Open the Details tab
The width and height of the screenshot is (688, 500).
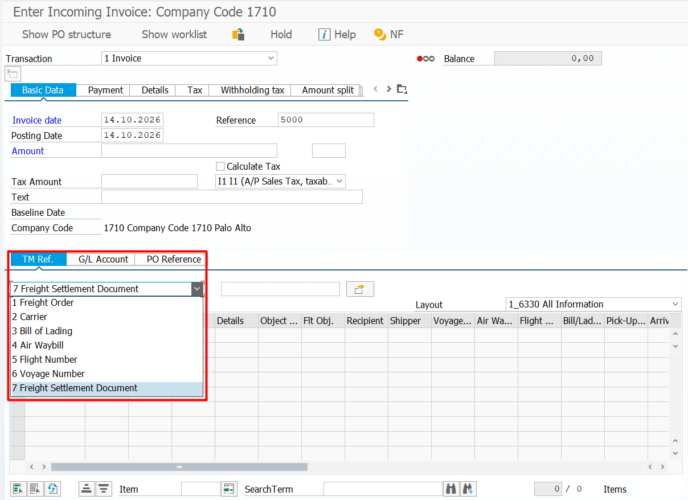[x=155, y=90]
